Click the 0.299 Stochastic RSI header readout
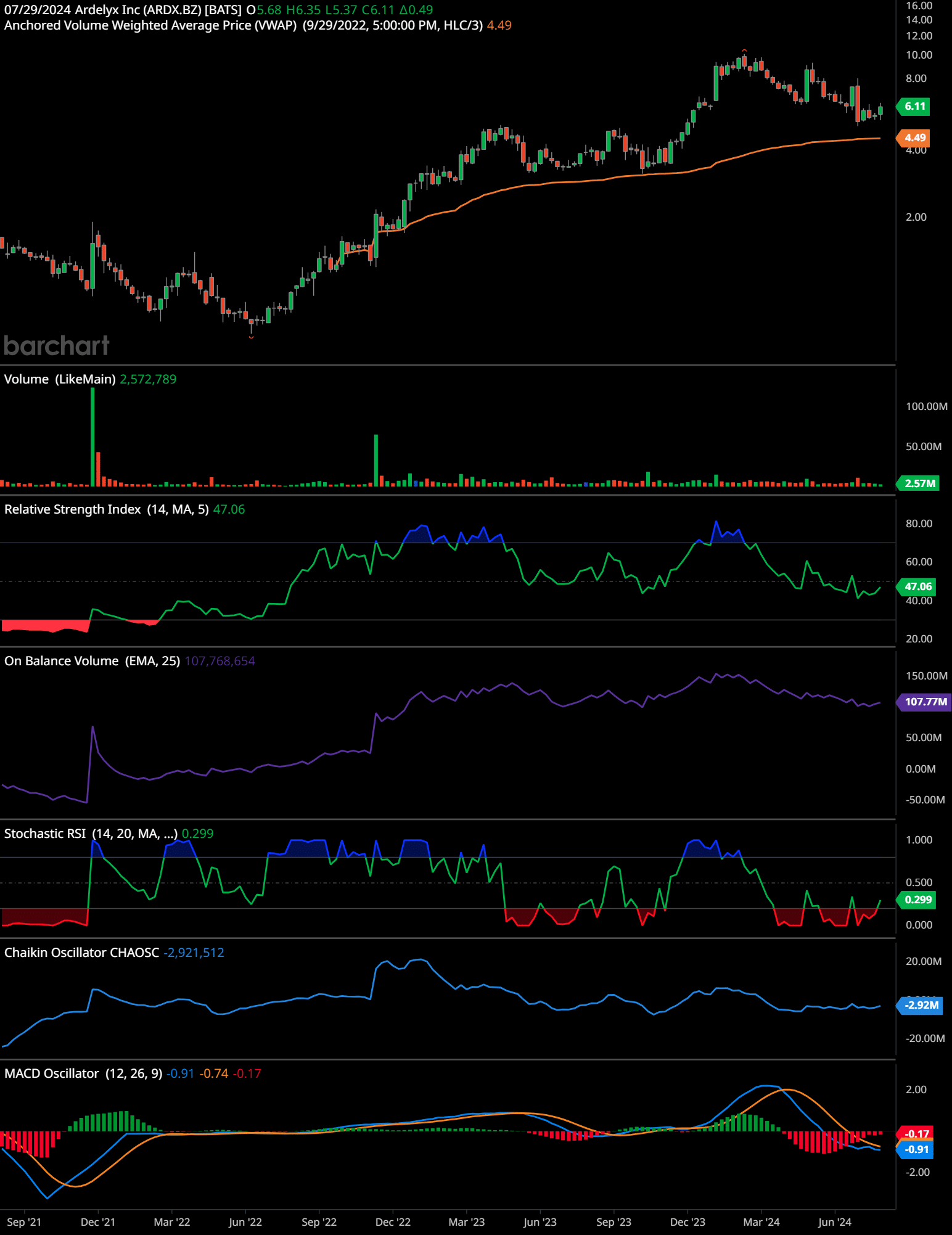This screenshot has width=952, height=1235. 197,834
